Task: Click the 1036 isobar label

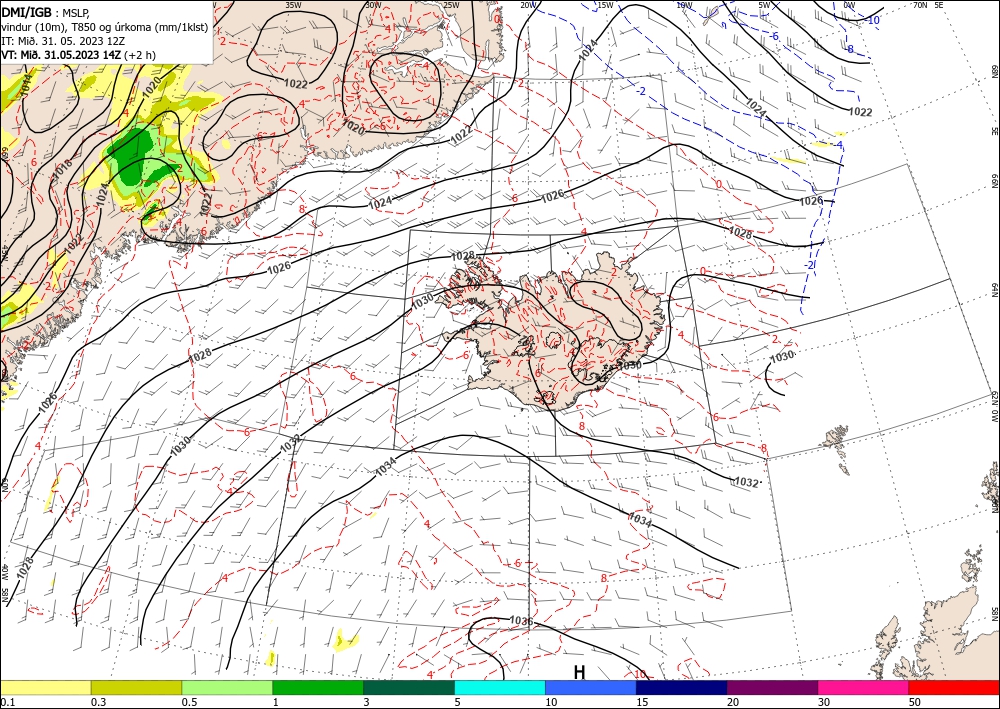Action: point(521,620)
